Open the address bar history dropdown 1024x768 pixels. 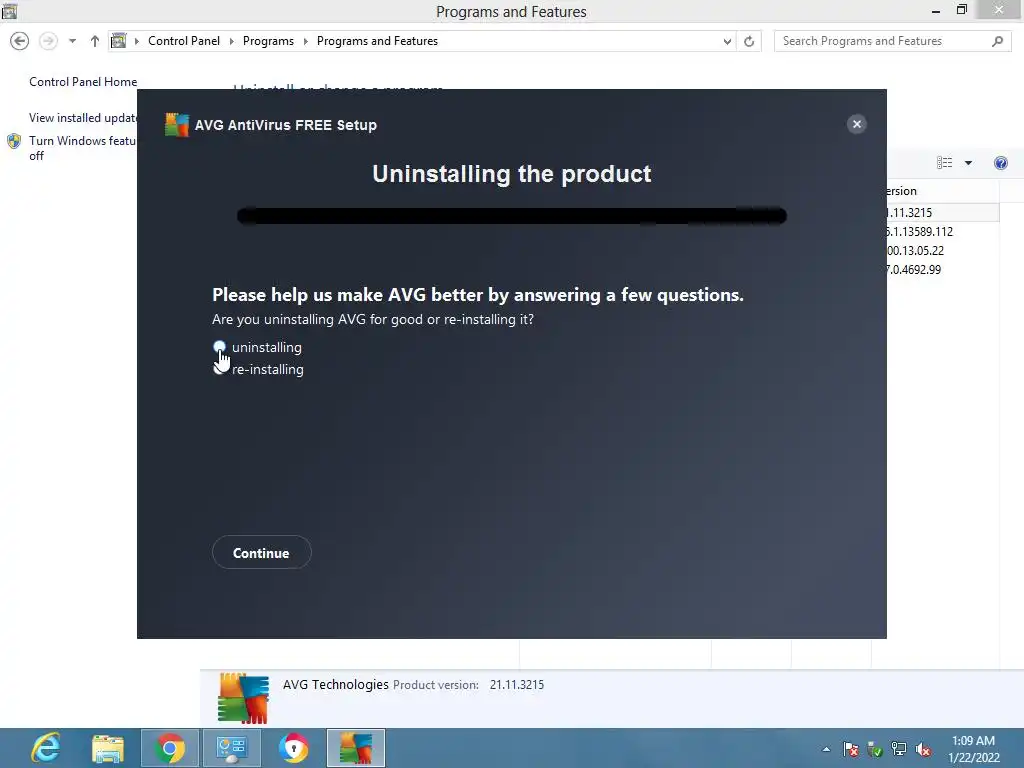[x=727, y=41]
